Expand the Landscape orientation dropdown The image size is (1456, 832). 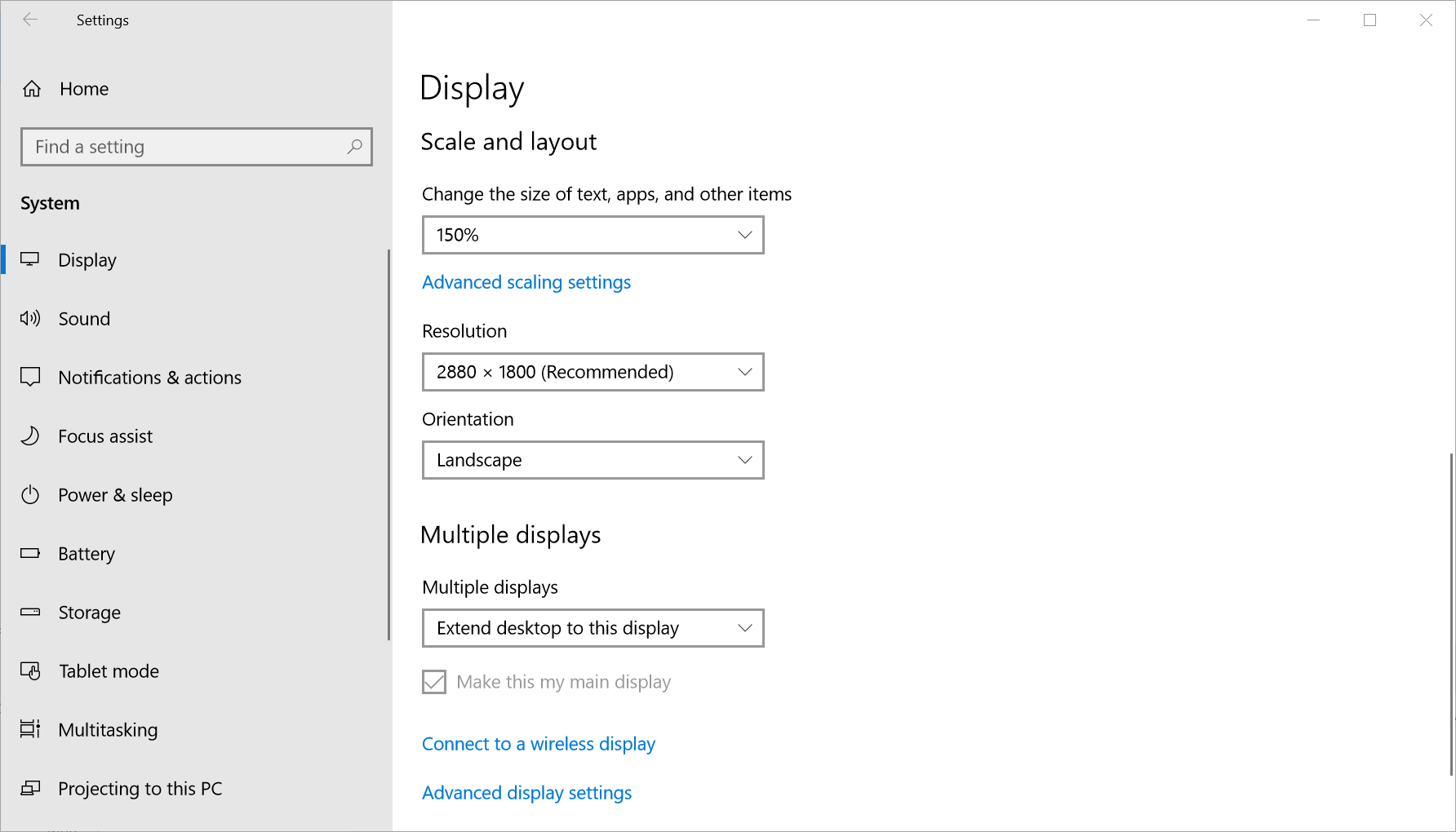pos(593,460)
